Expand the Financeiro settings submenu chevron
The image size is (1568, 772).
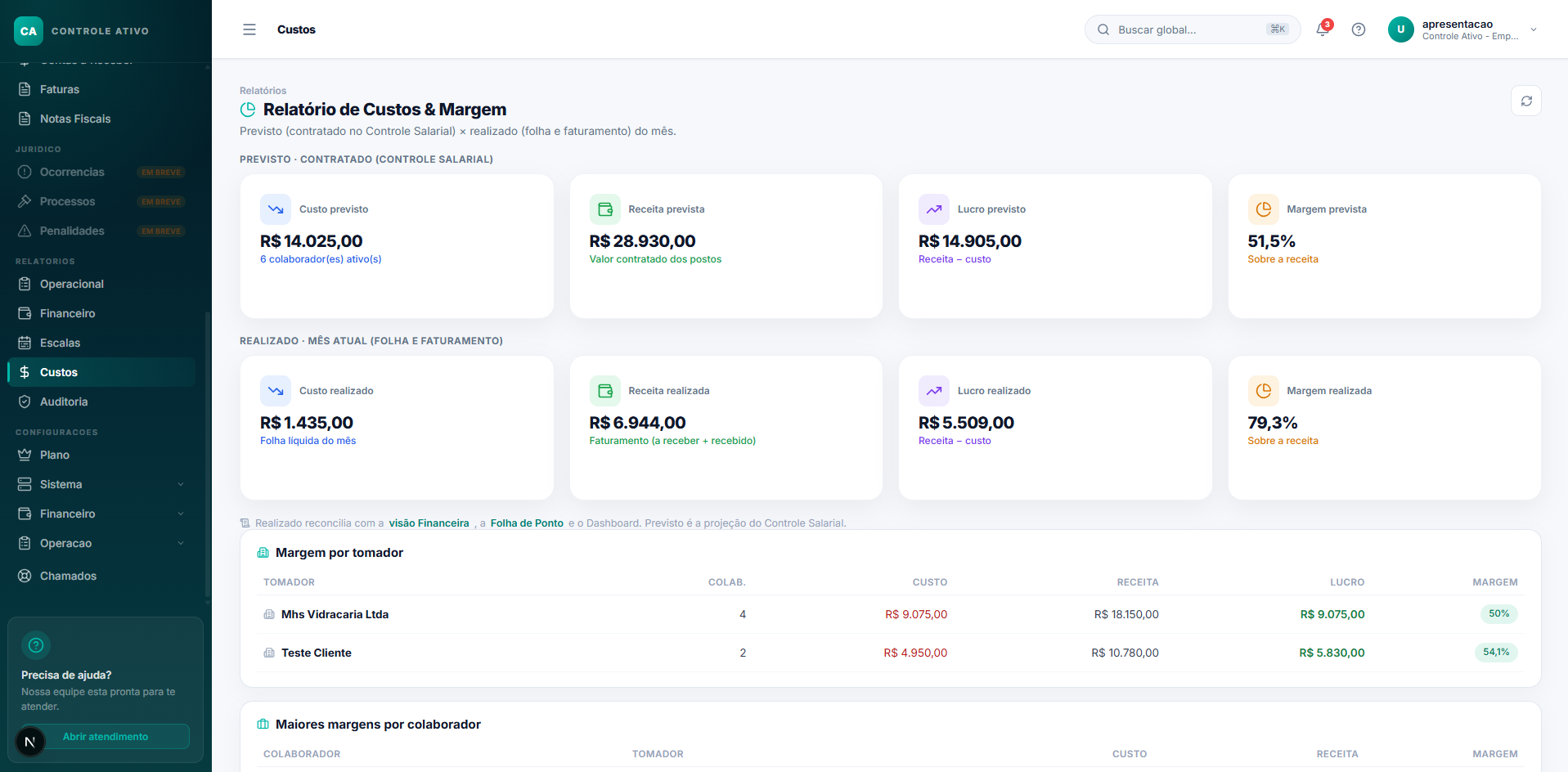(181, 514)
